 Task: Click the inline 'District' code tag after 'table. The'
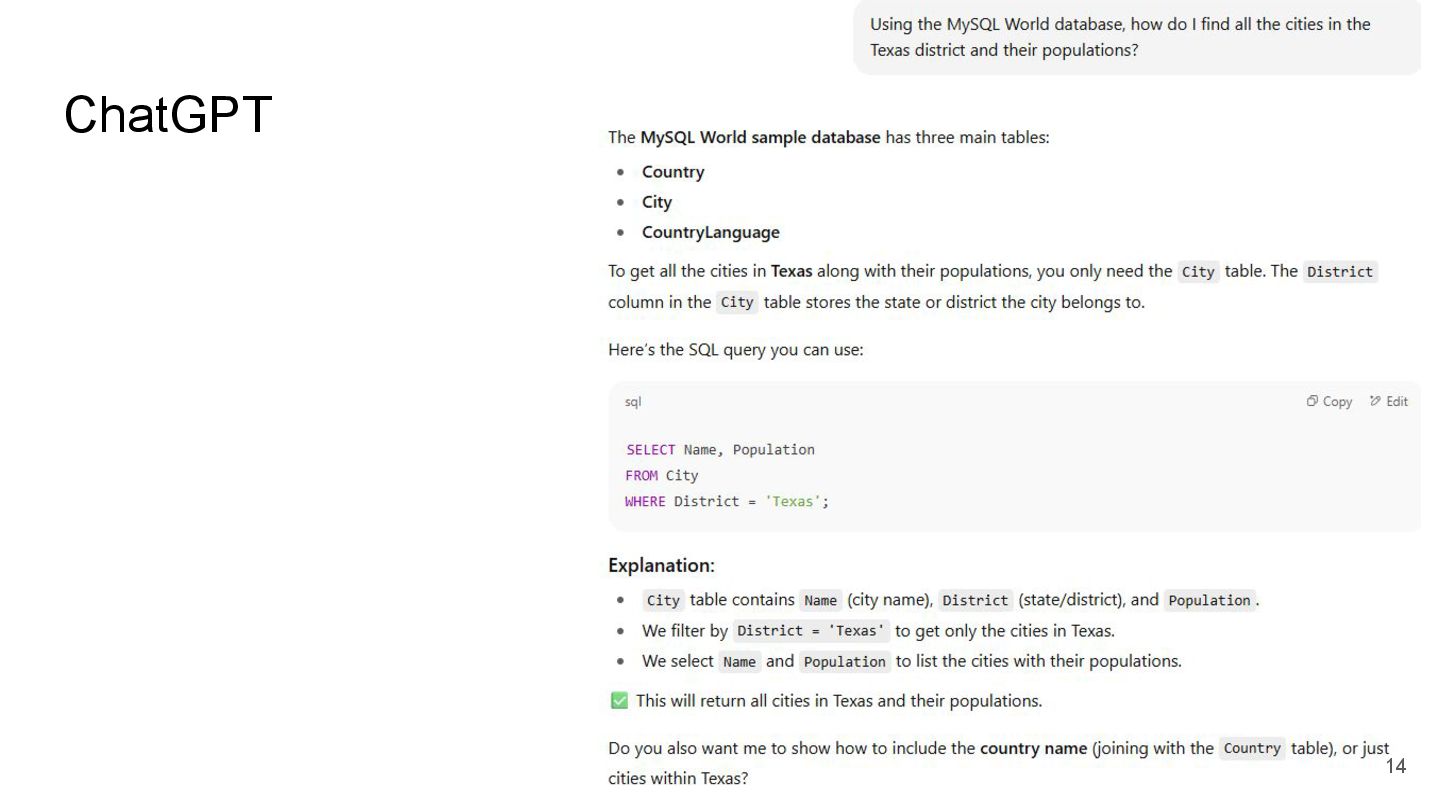pyautogui.click(x=1340, y=272)
